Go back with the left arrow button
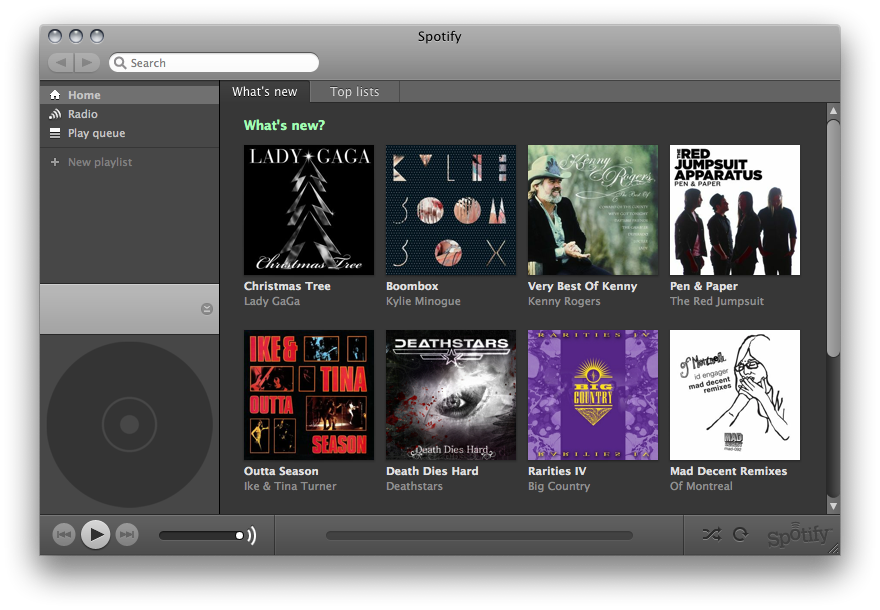 (x=61, y=62)
